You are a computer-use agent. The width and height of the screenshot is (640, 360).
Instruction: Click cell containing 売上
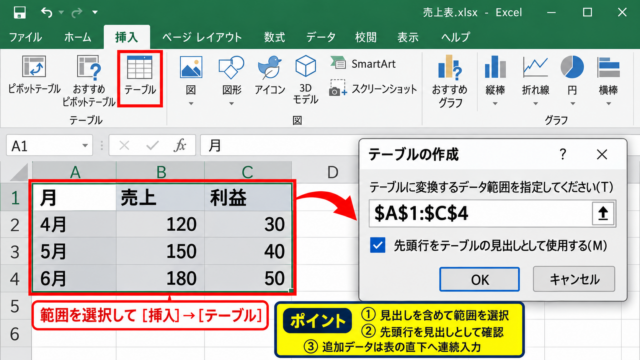pos(160,198)
